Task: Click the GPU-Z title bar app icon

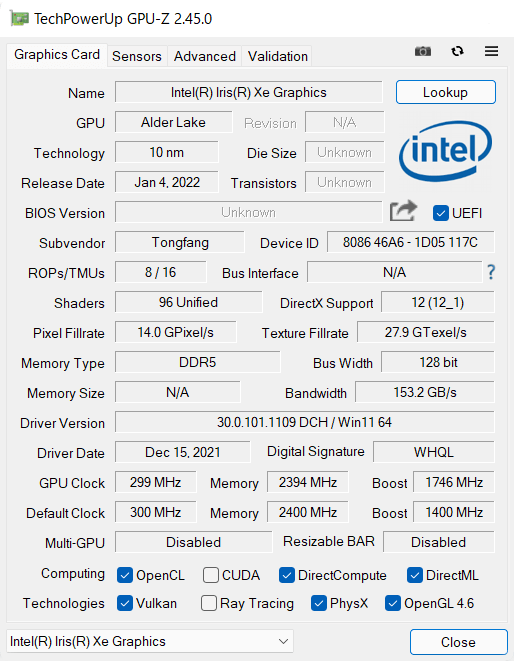Action: click(x=19, y=19)
